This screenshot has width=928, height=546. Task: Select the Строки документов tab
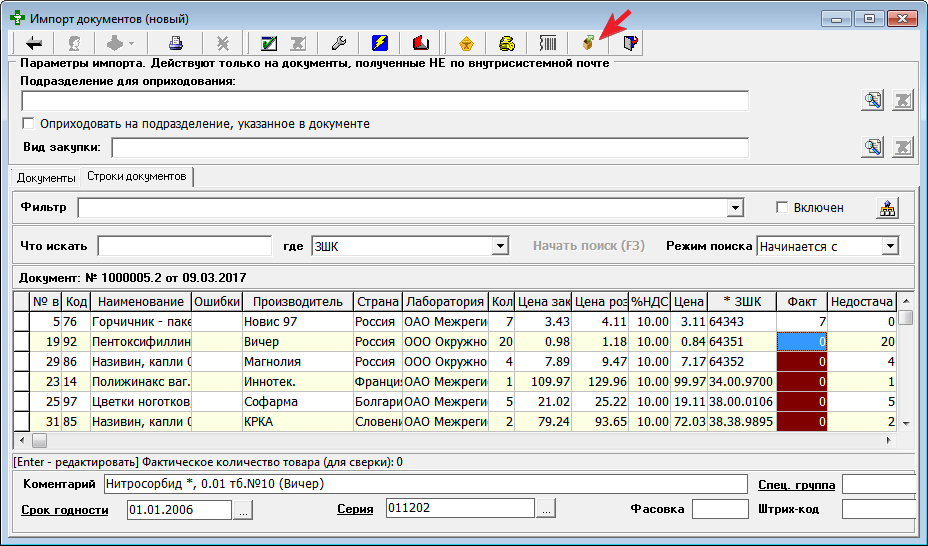pyautogui.click(x=136, y=177)
